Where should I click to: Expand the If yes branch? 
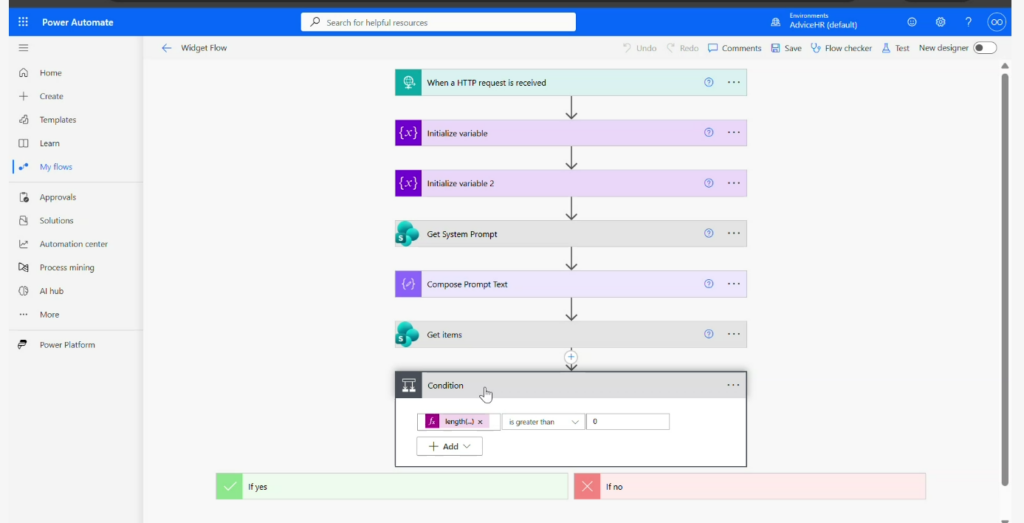[x=392, y=486]
